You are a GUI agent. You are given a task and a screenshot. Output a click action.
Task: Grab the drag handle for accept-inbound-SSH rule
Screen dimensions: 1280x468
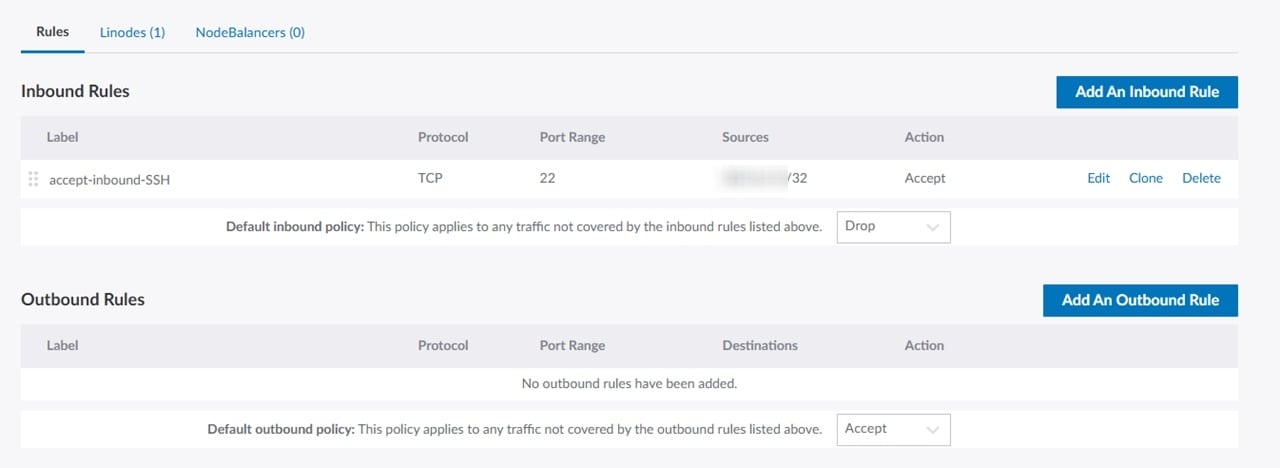tap(33, 179)
